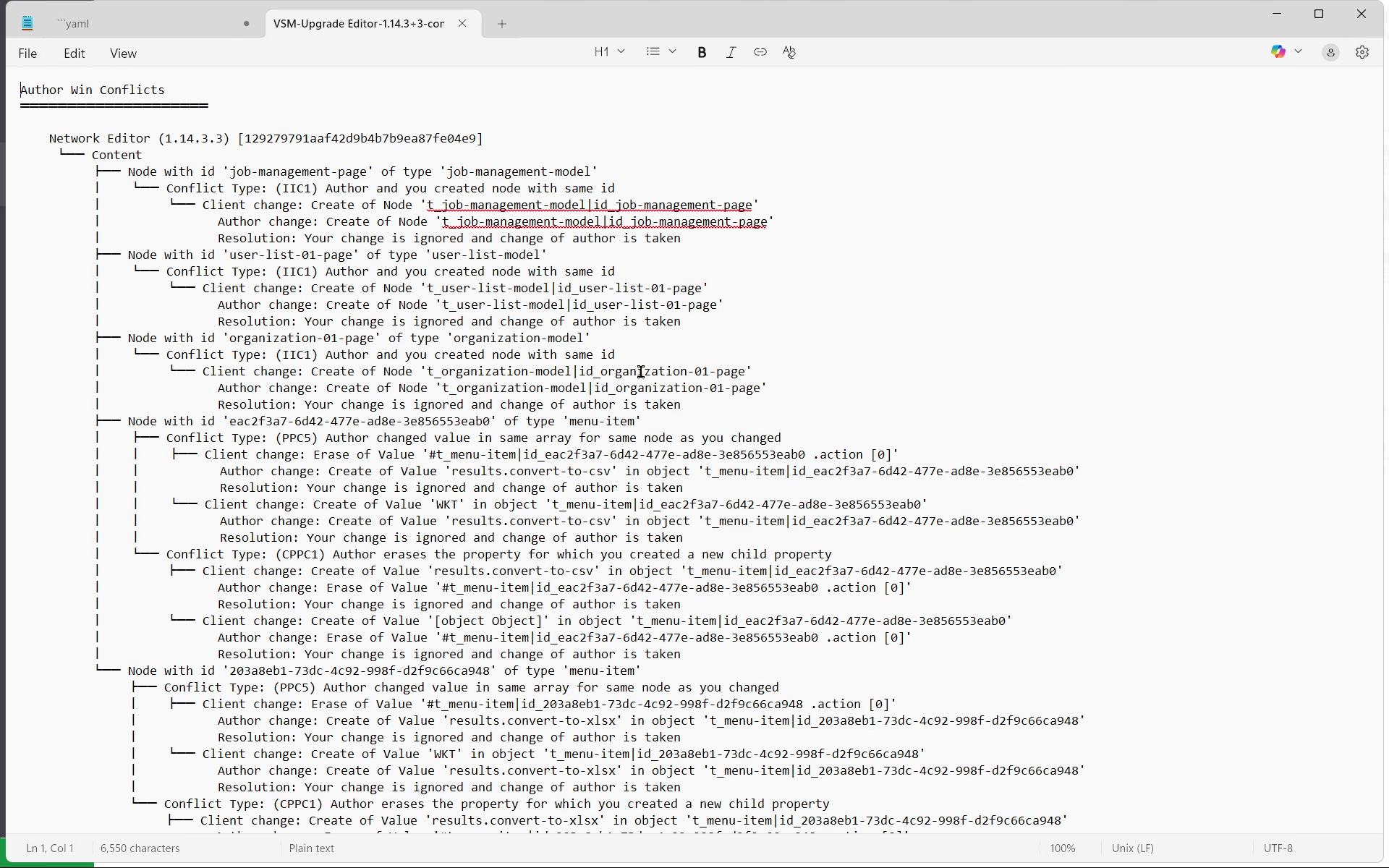Click the list formatting icon
Image resolution: width=1389 pixels, height=868 pixels.
click(x=653, y=52)
